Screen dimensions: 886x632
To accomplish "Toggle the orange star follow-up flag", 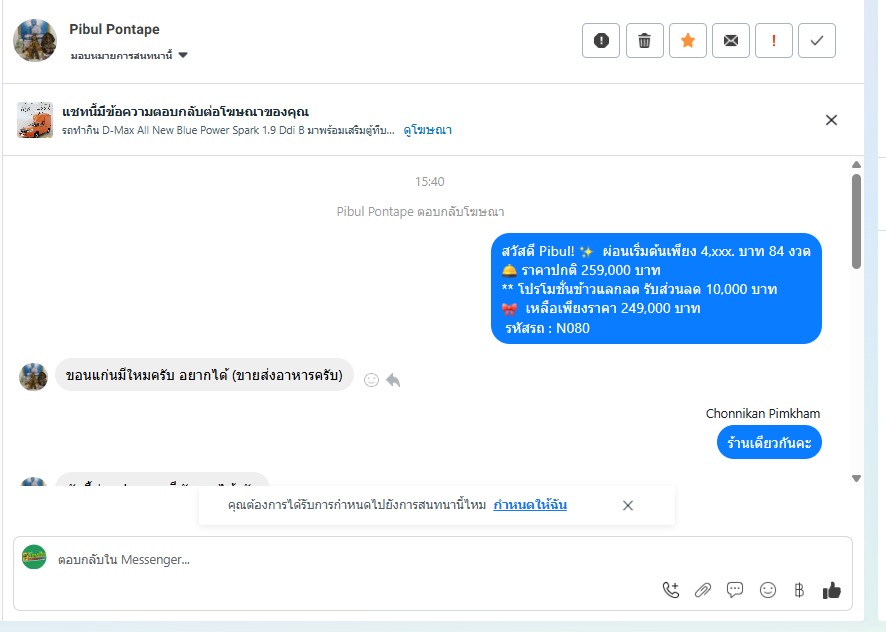I will (x=688, y=41).
